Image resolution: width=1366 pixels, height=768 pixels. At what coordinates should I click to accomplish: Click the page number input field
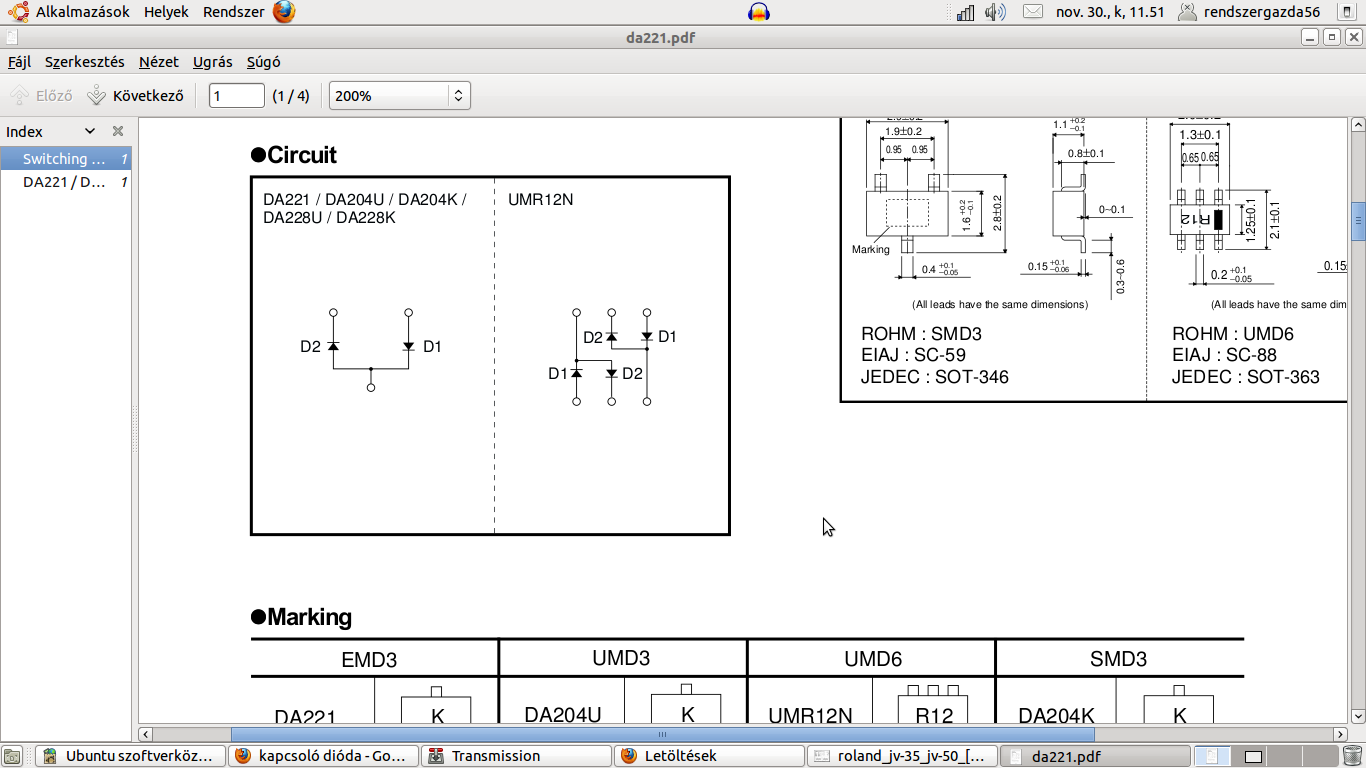(237, 96)
